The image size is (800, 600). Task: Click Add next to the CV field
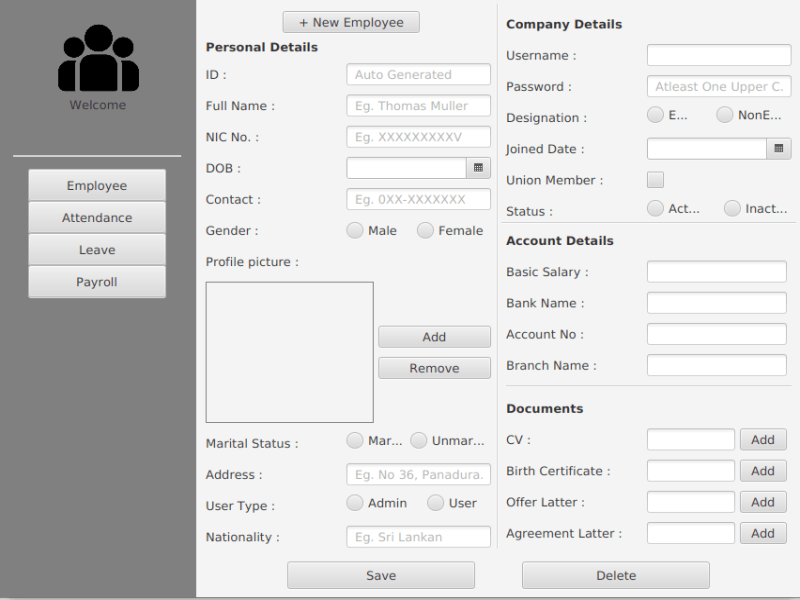pyautogui.click(x=763, y=440)
